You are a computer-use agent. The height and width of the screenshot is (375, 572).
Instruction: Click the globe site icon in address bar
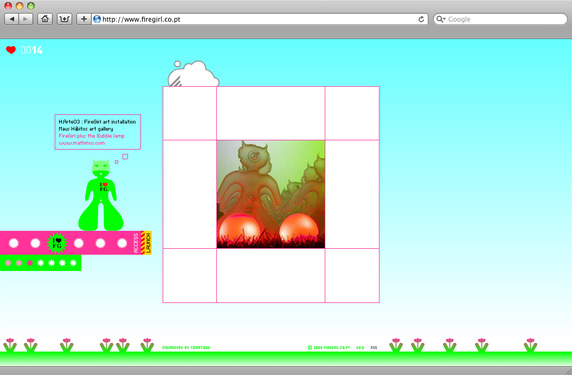pyautogui.click(x=97, y=19)
